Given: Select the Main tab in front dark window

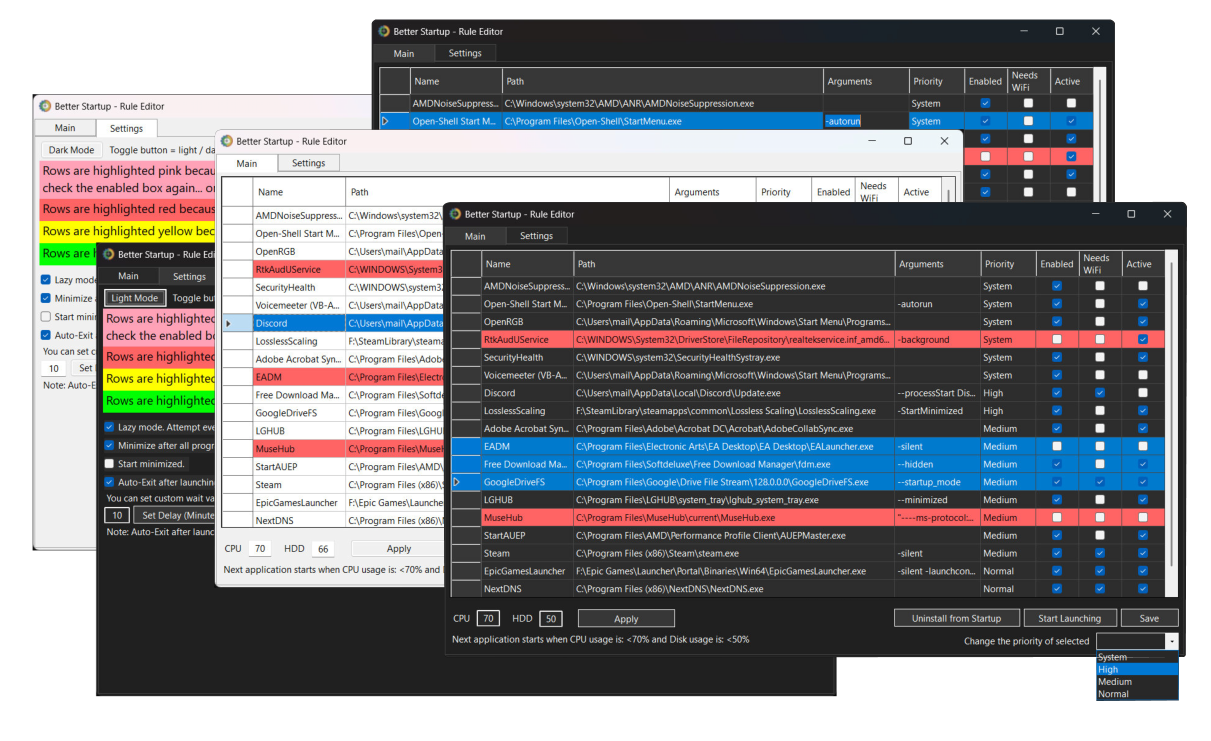Looking at the screenshot, I should 475,236.
